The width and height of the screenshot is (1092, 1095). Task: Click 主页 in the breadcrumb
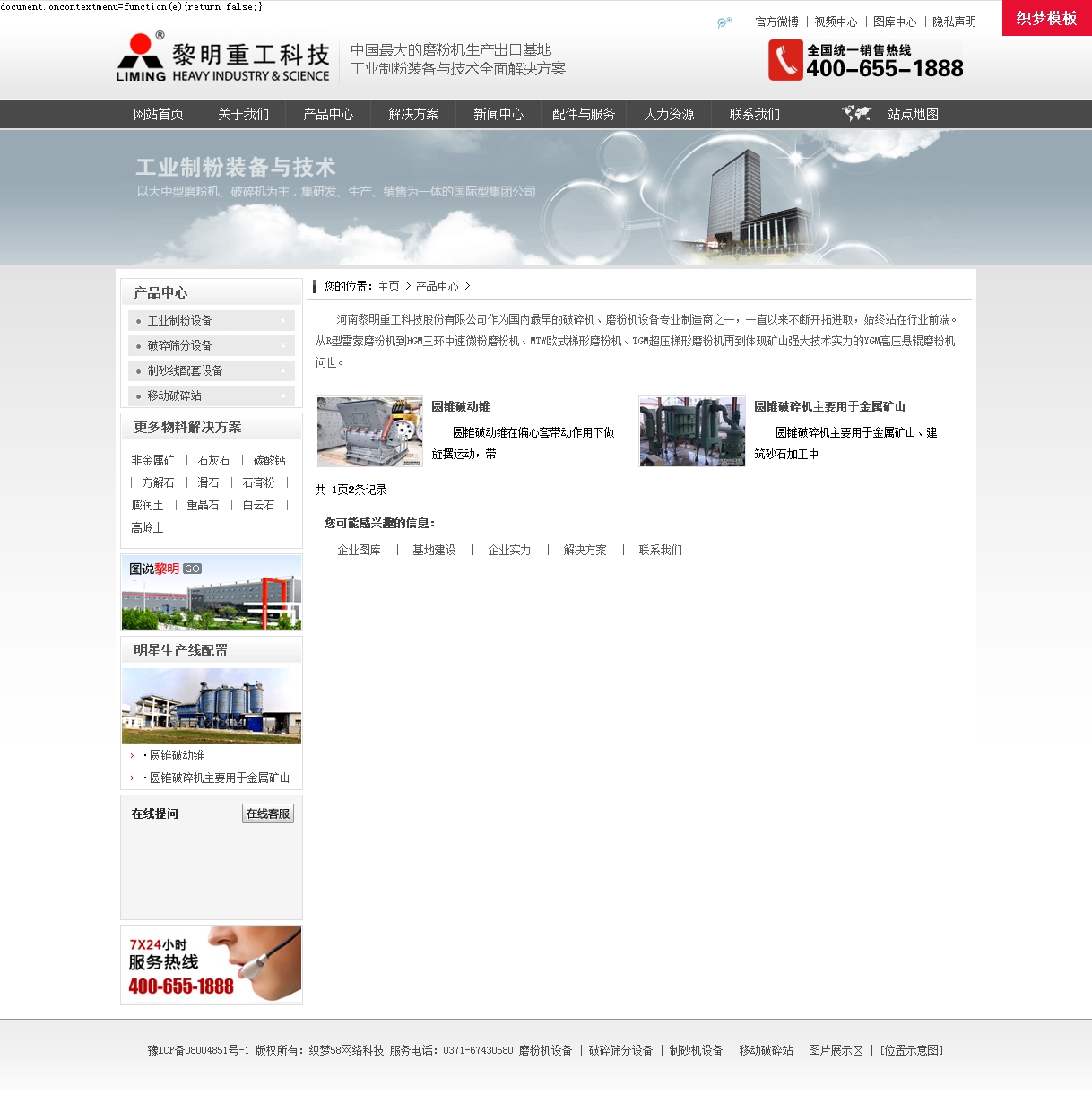tap(388, 286)
